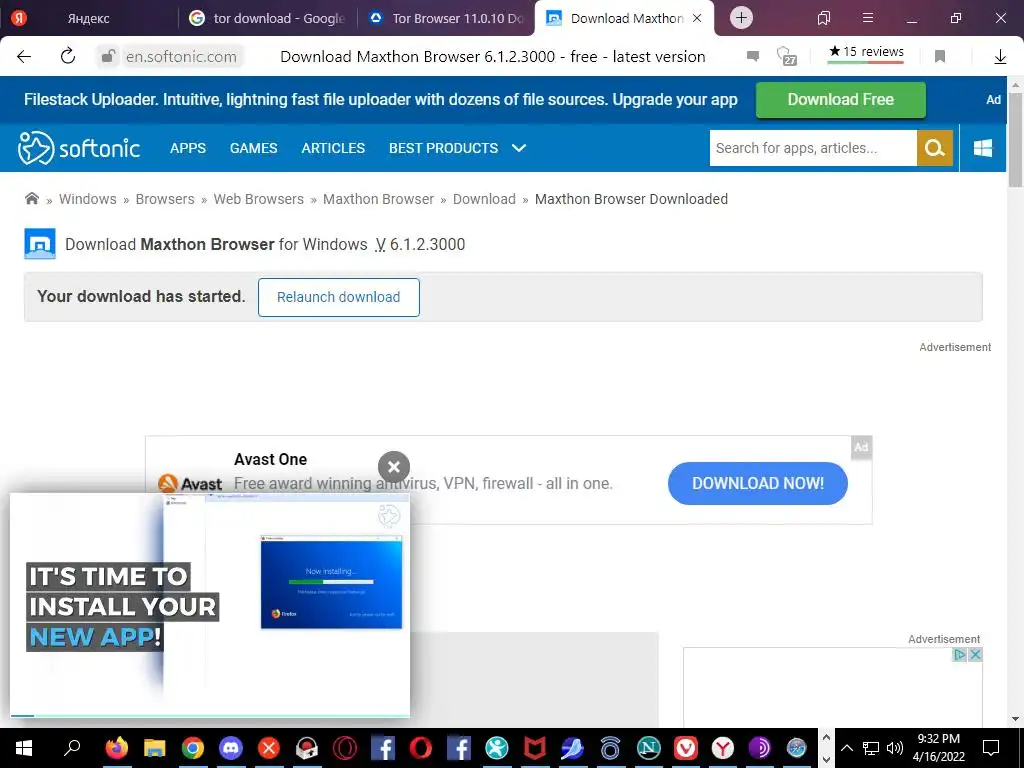Image resolution: width=1024 pixels, height=768 pixels.
Task: Reload the Softonic page
Action: (68, 56)
